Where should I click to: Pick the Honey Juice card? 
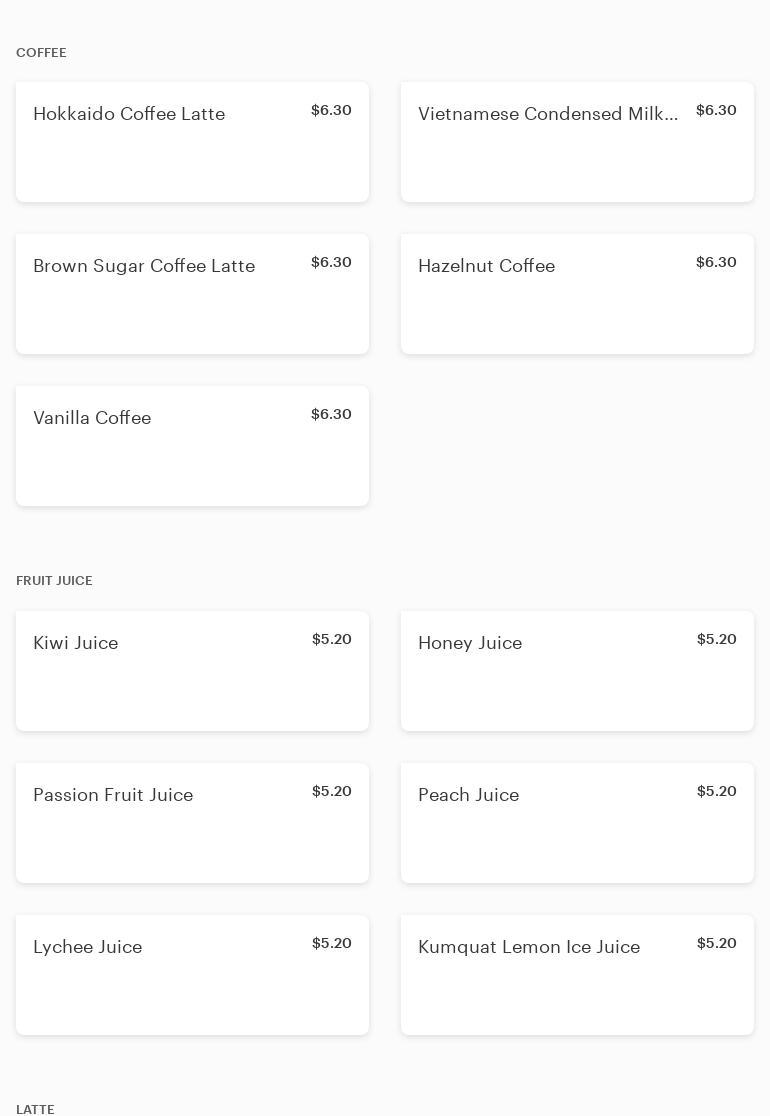tap(577, 671)
